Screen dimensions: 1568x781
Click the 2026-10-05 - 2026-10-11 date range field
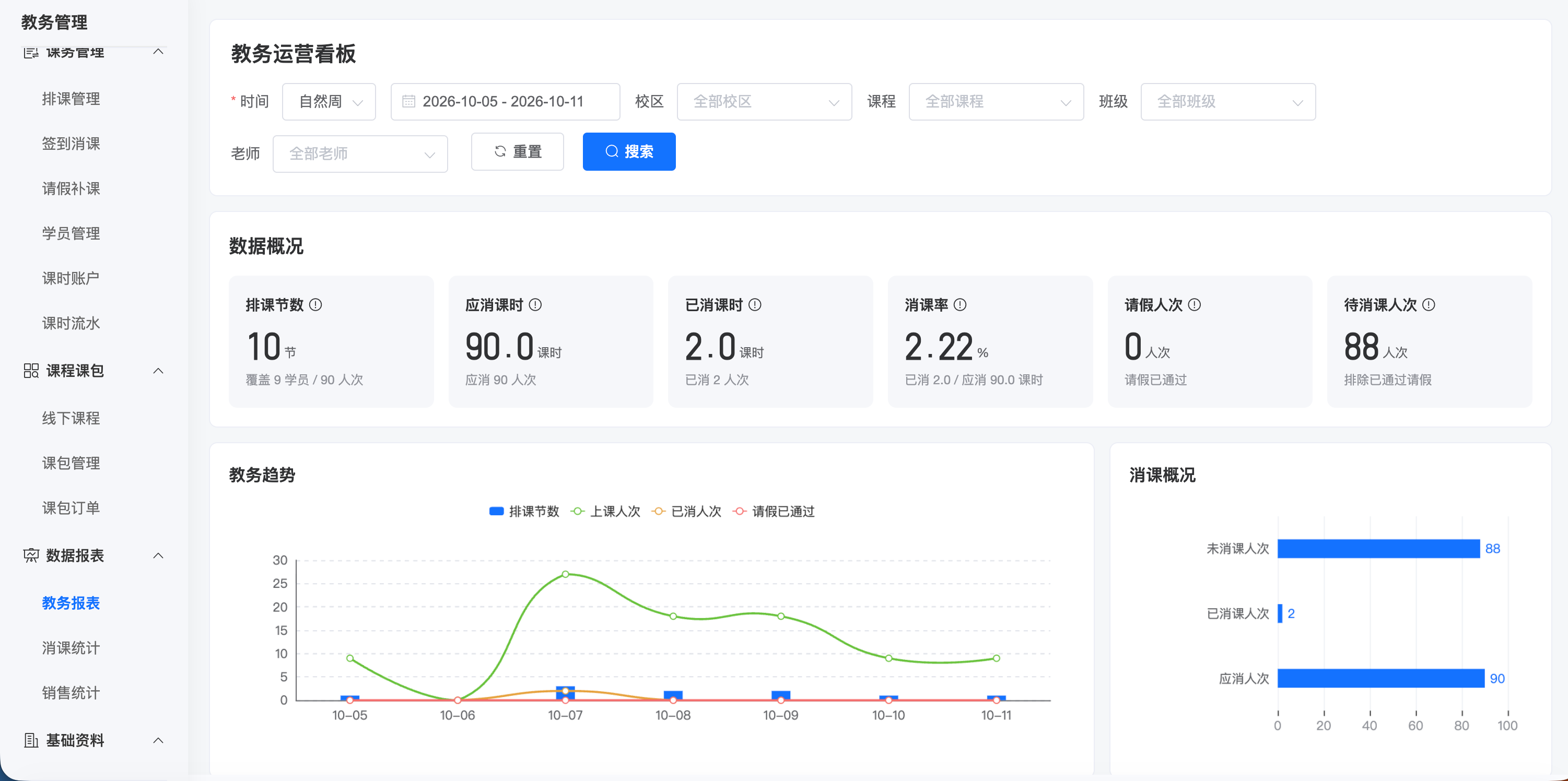505,102
